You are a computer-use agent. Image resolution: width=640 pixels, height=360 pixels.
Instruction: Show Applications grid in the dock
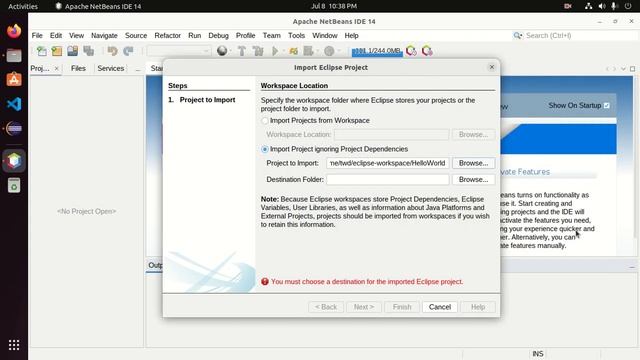(x=14, y=345)
